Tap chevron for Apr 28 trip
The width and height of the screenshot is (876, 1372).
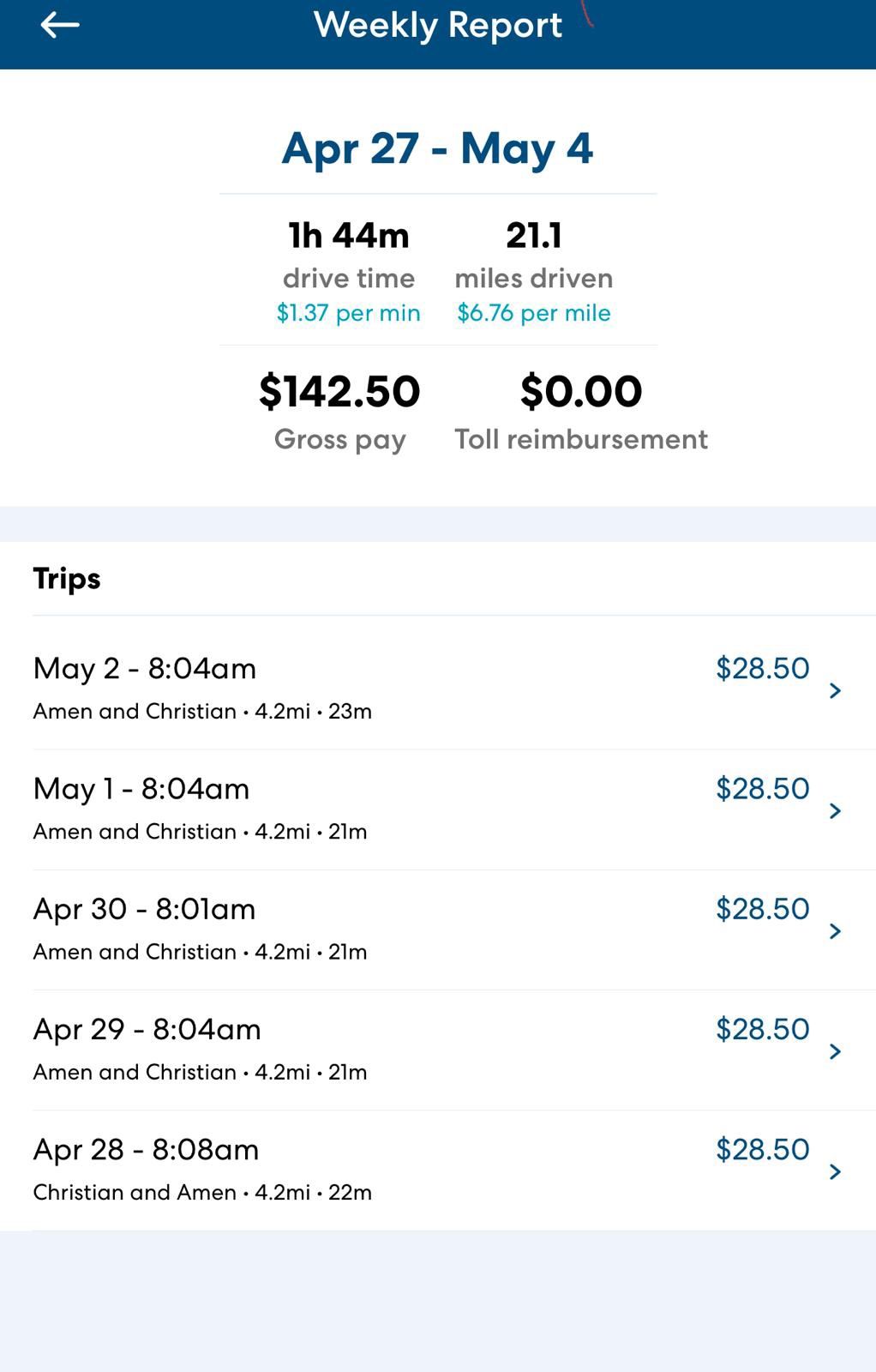pos(835,1171)
